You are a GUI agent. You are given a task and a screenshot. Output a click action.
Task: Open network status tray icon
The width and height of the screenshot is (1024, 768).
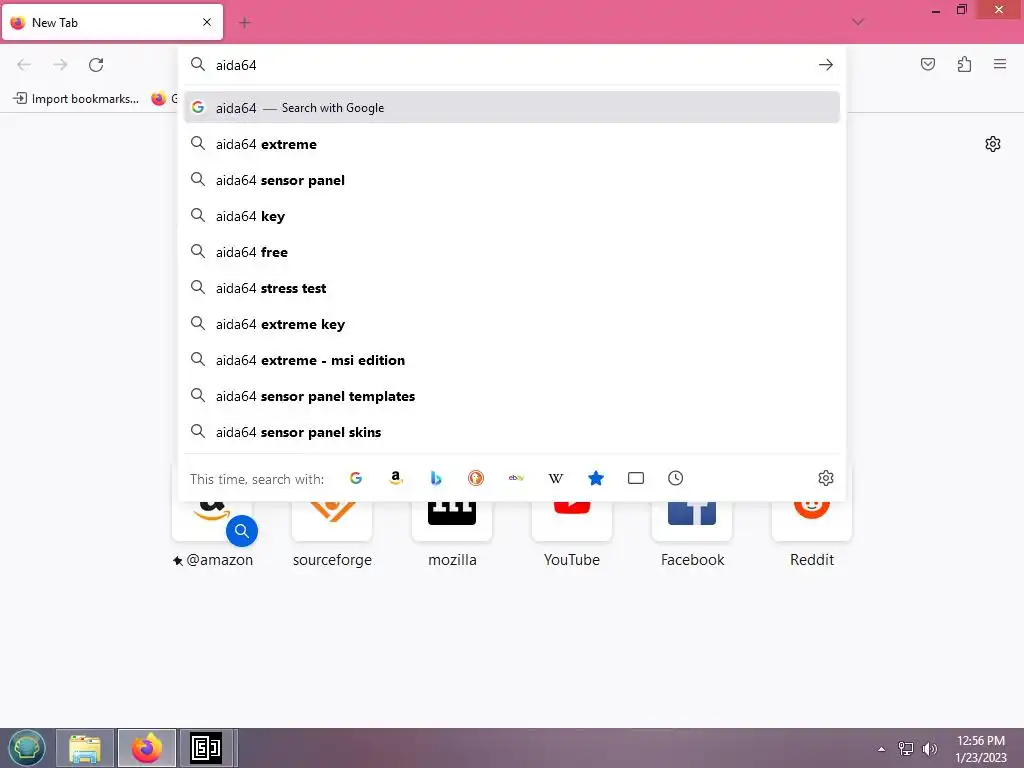click(x=905, y=749)
